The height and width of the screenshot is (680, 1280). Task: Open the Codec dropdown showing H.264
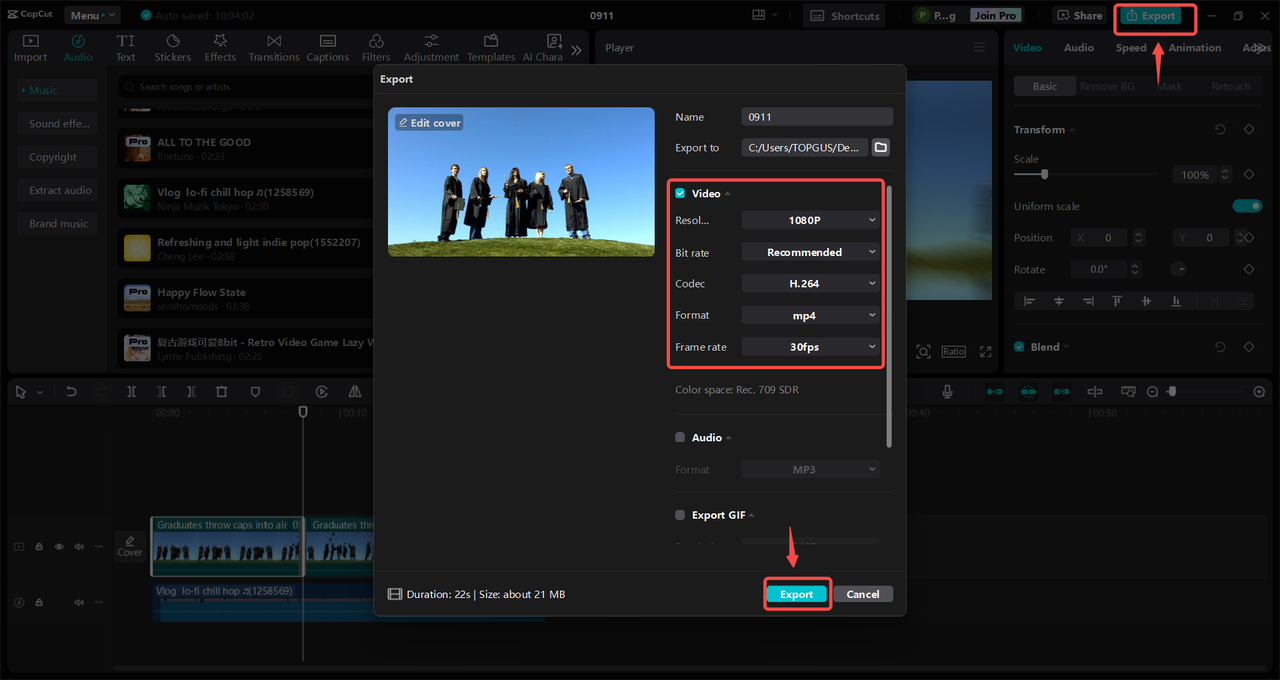pos(811,284)
